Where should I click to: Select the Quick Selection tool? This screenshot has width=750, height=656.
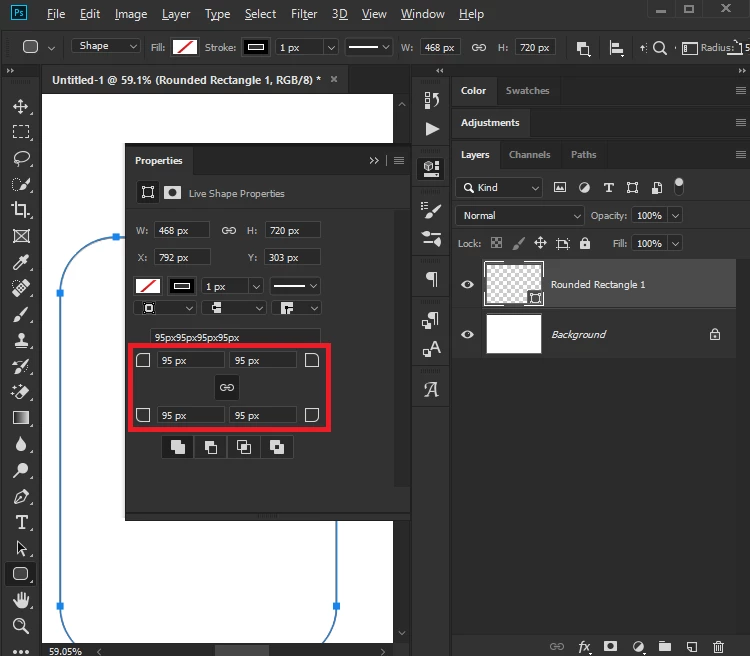[21, 184]
